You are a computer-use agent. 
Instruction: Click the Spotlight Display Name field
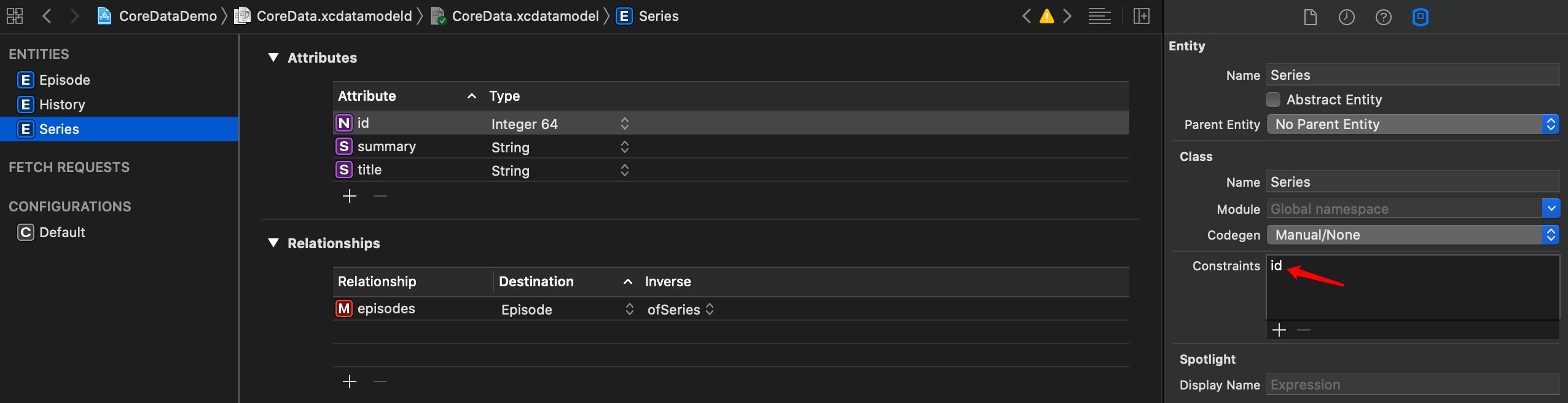pyautogui.click(x=1413, y=385)
